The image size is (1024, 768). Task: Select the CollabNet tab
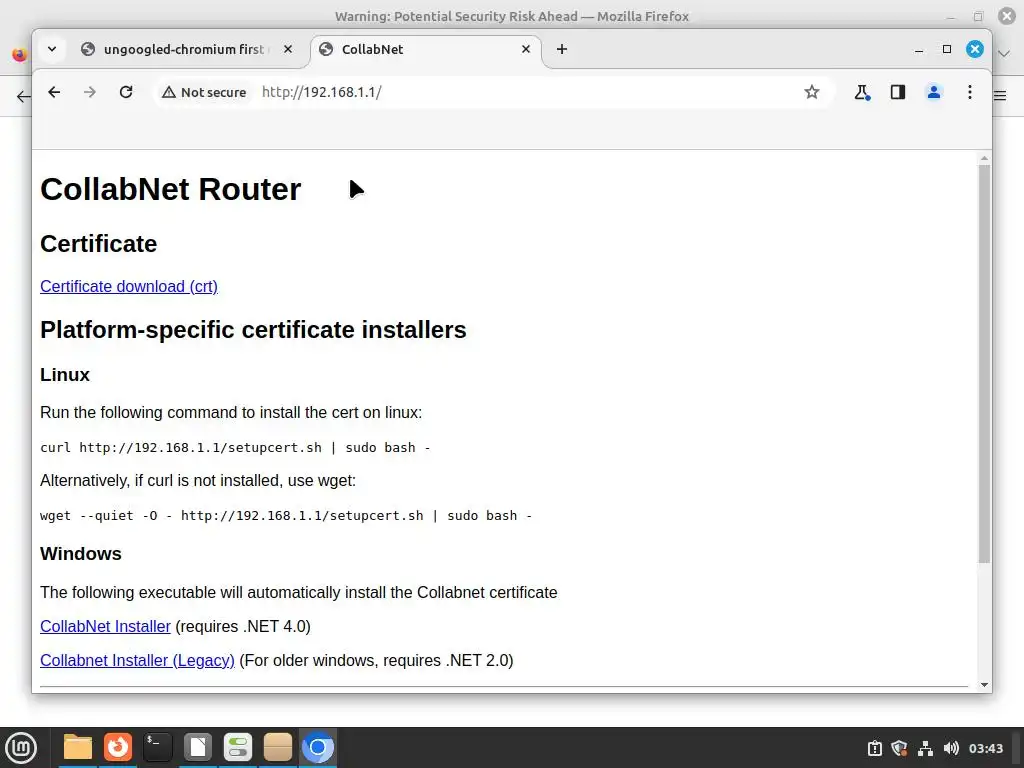418,49
